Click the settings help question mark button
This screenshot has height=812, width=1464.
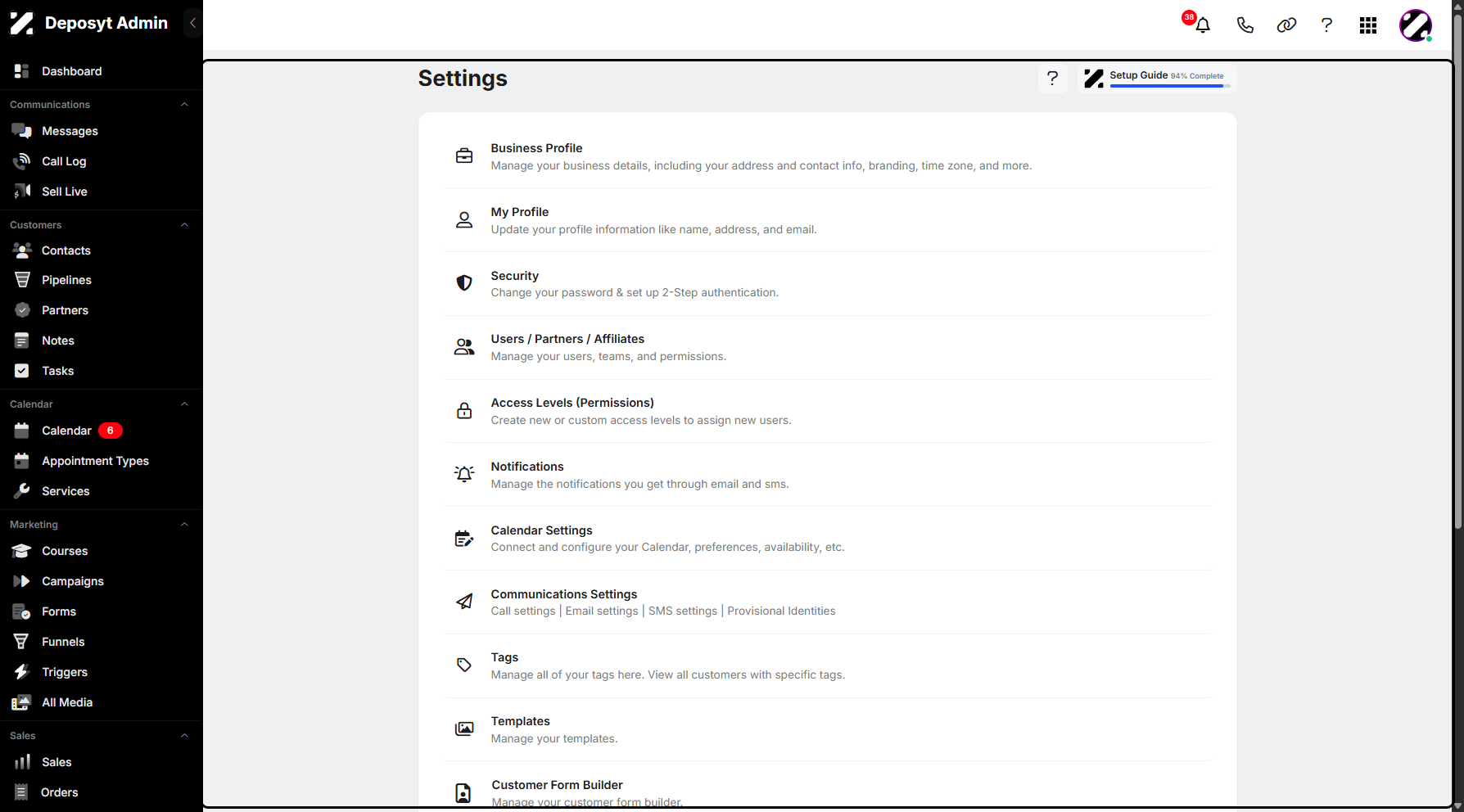coord(1053,79)
